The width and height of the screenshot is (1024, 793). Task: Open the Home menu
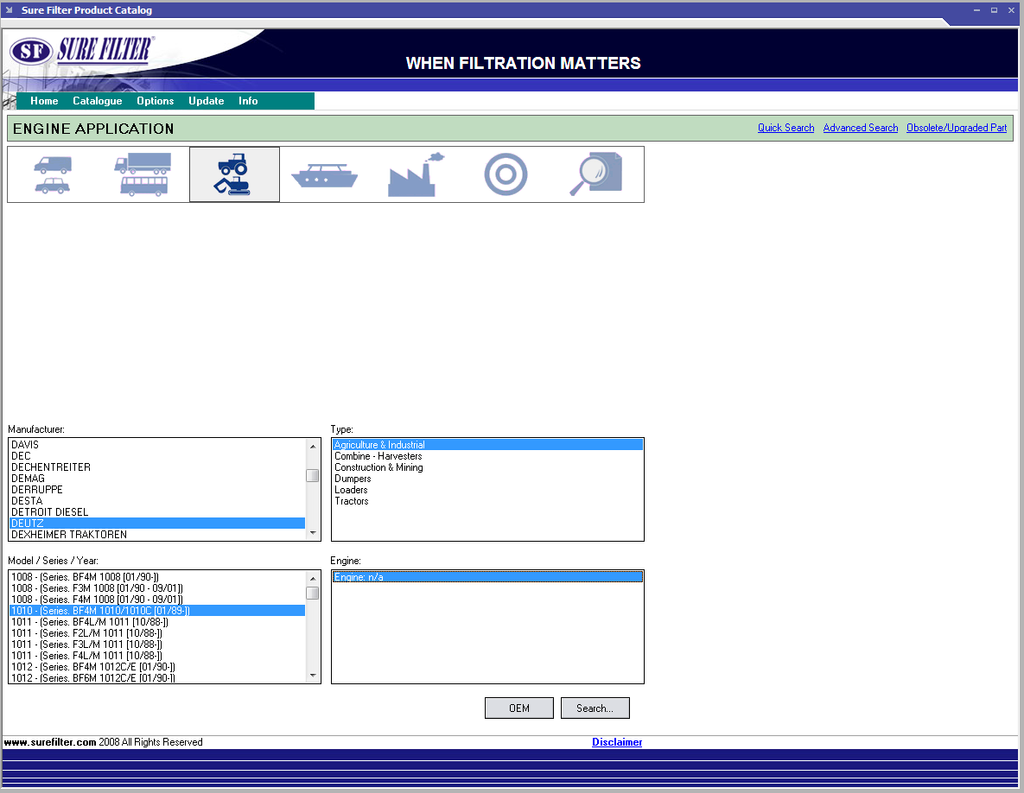44,101
